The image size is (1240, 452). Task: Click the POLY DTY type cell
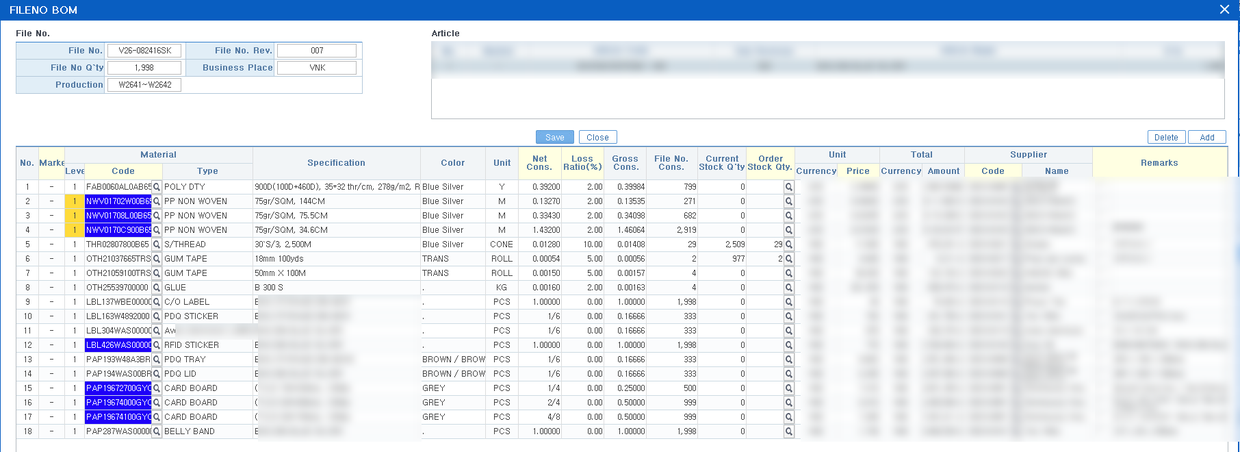click(x=207, y=187)
